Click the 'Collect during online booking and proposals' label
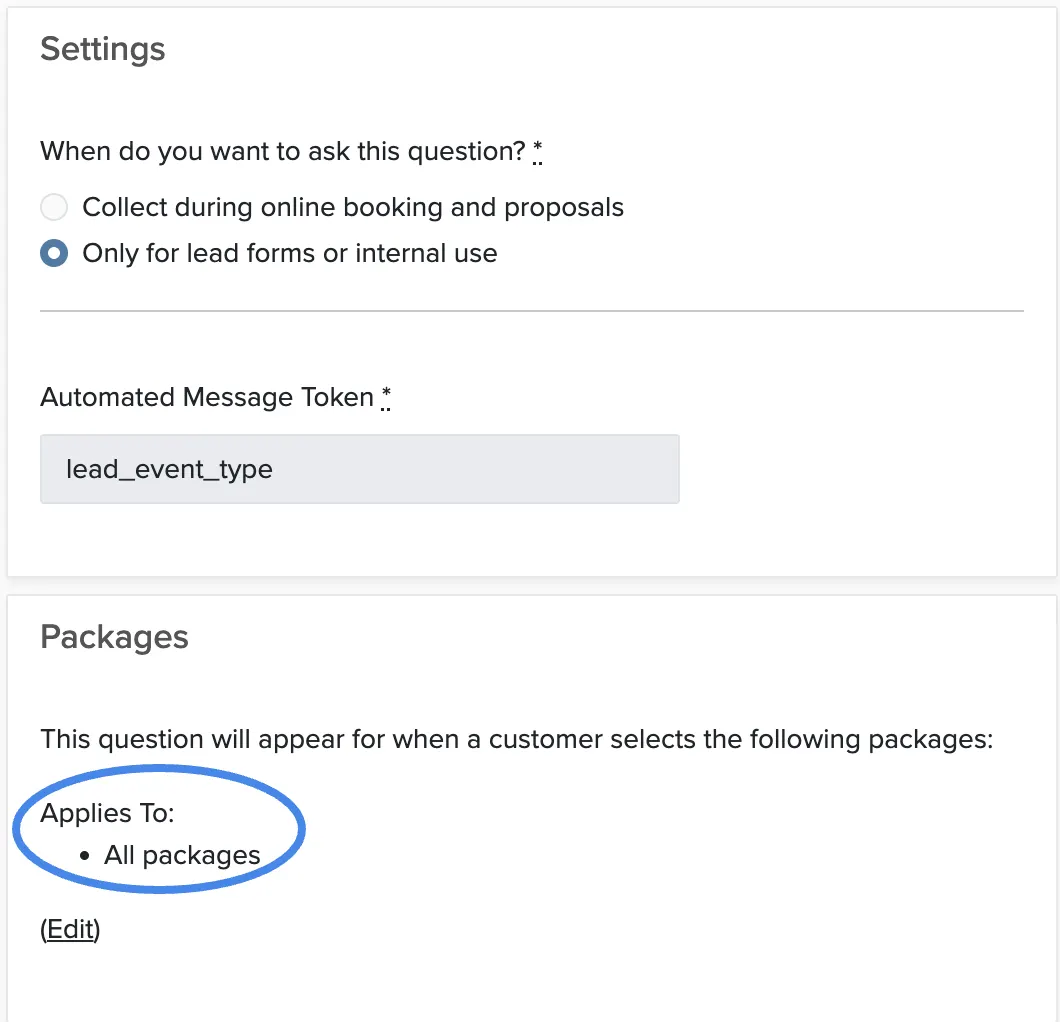Screen dimensions: 1060x1022 353,208
